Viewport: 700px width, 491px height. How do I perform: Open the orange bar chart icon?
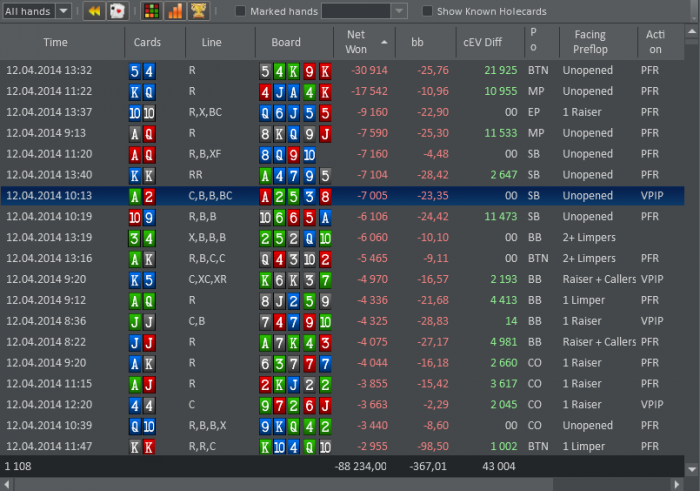click(175, 11)
